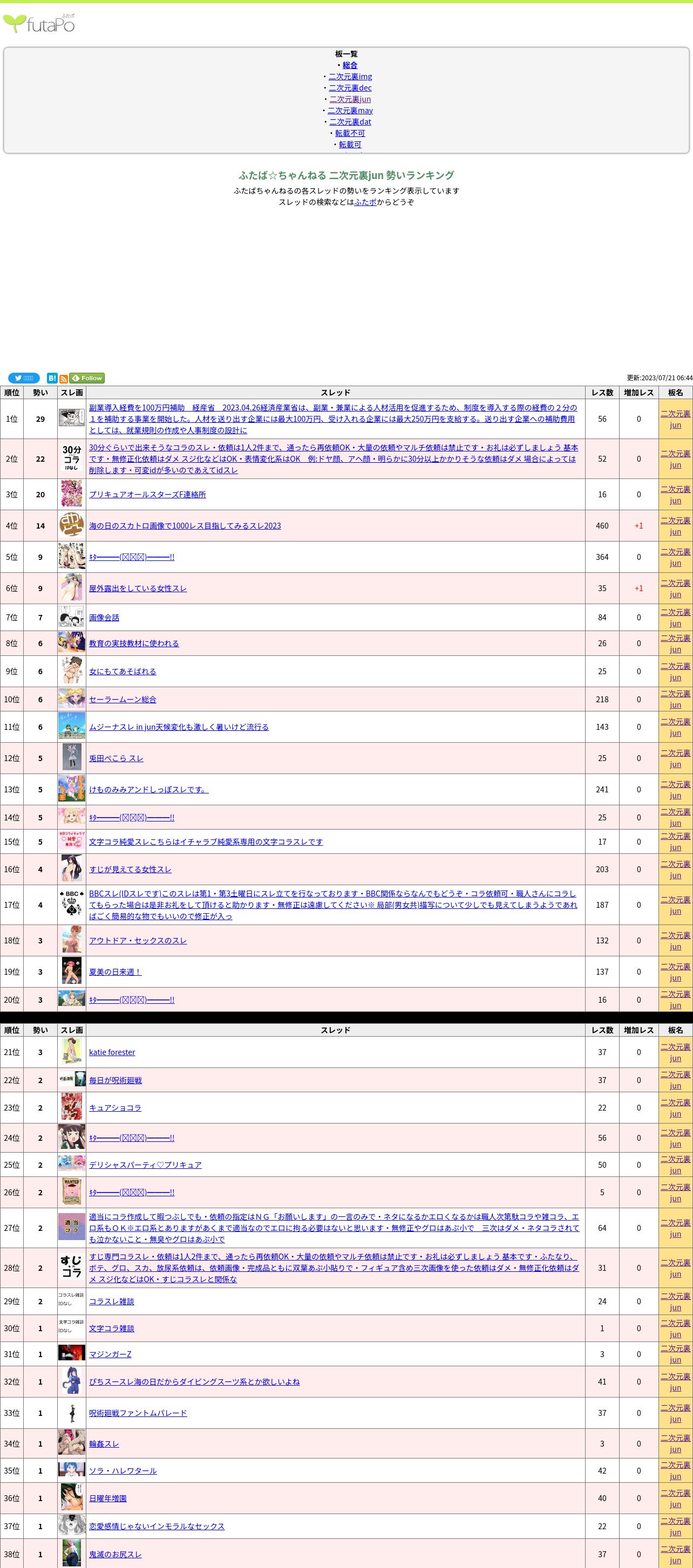Open the けものみみアンドしっぽスレです。 thread

[x=148, y=790]
